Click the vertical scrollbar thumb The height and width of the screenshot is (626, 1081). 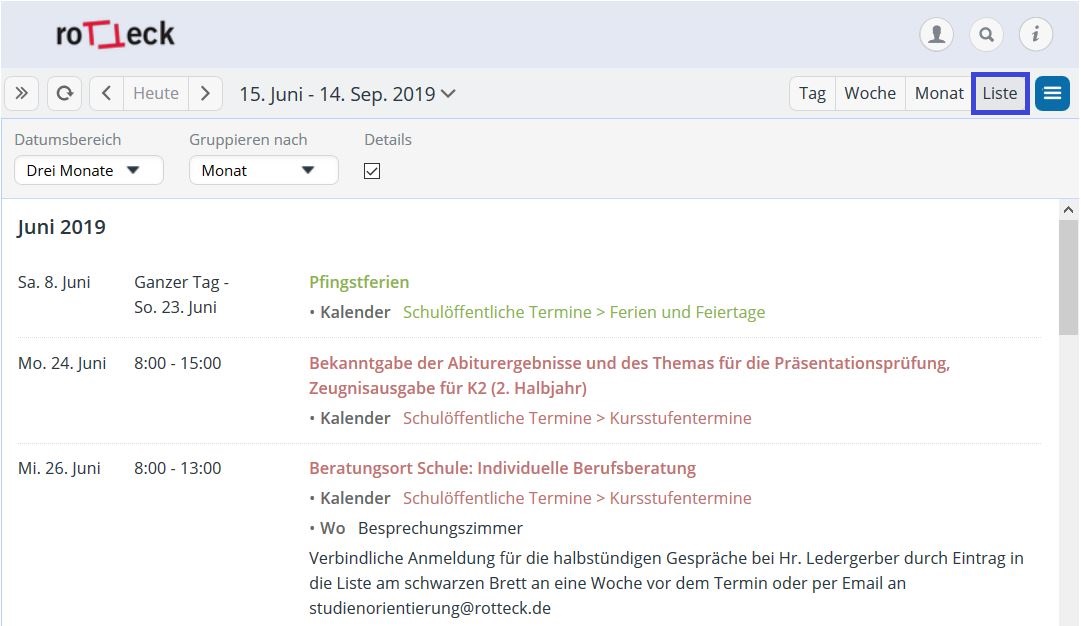coord(1068,277)
